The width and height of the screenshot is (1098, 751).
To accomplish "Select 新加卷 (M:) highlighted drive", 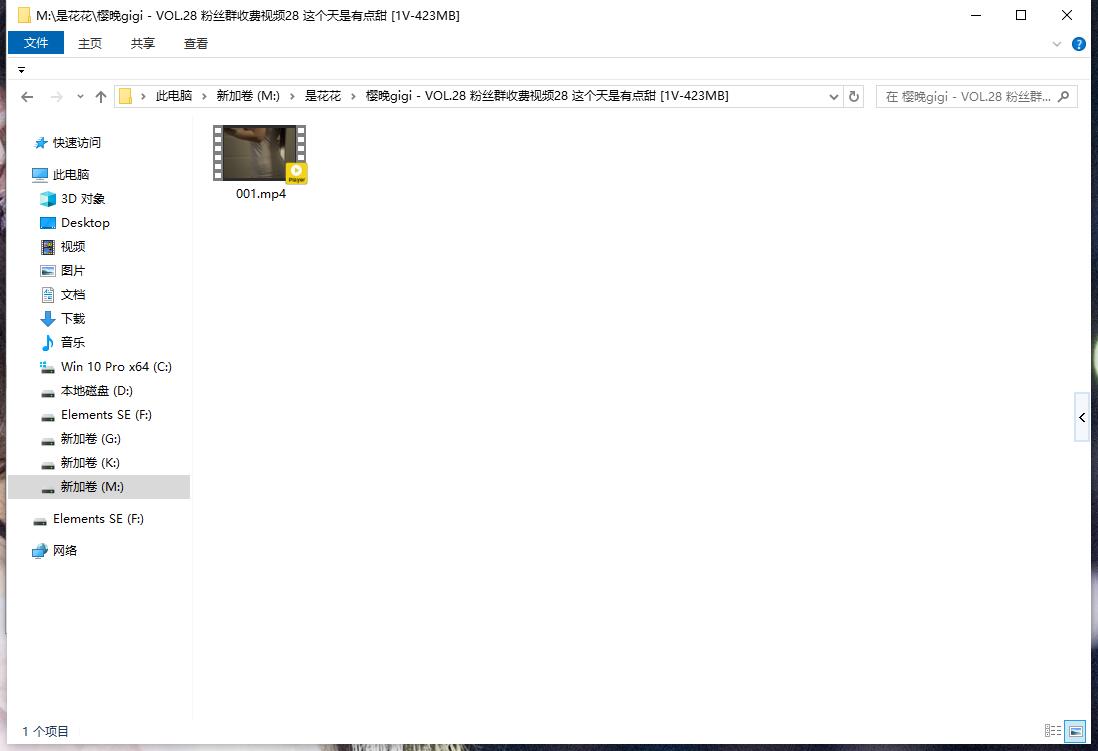I will pyautogui.click(x=99, y=487).
